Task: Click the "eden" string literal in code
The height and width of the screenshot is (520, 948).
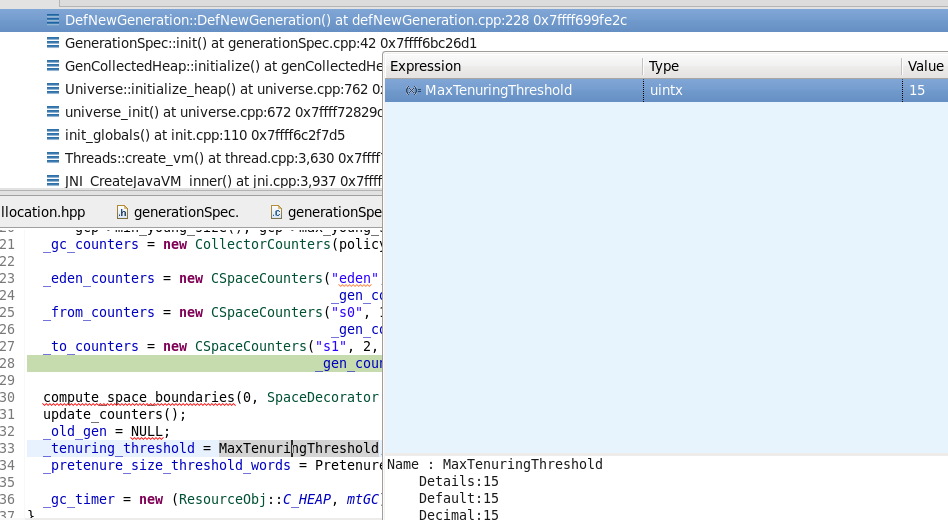Action: pyautogui.click(x=355, y=278)
